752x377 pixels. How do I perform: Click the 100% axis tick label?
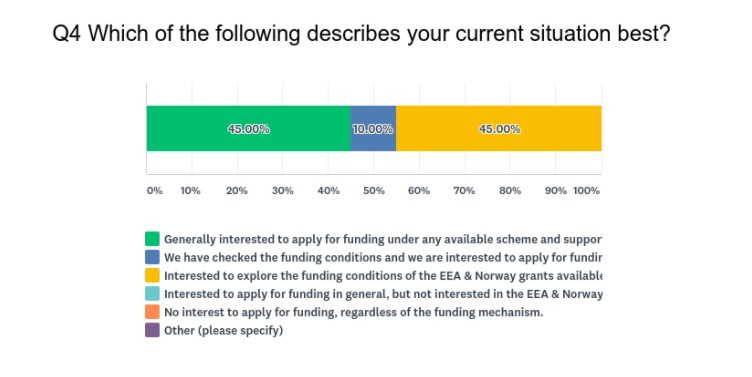tap(586, 190)
